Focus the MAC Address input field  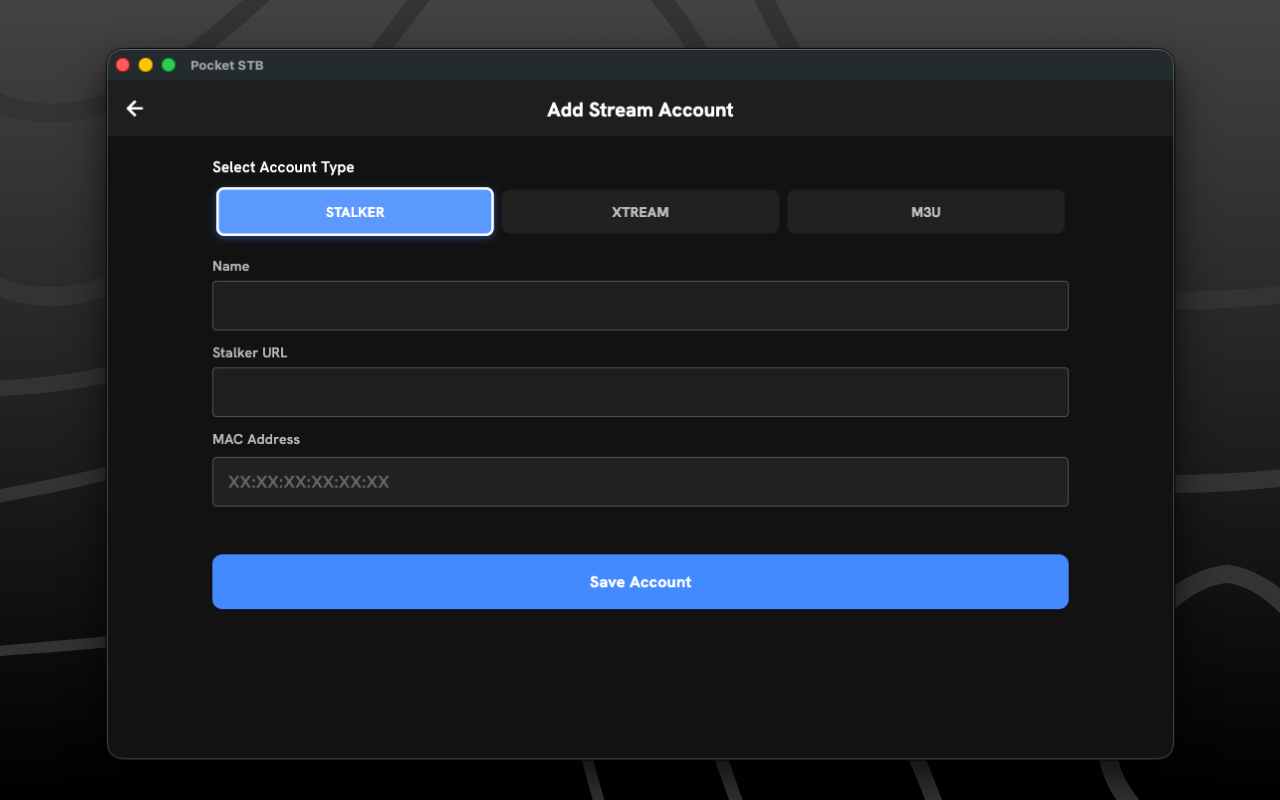coord(640,482)
